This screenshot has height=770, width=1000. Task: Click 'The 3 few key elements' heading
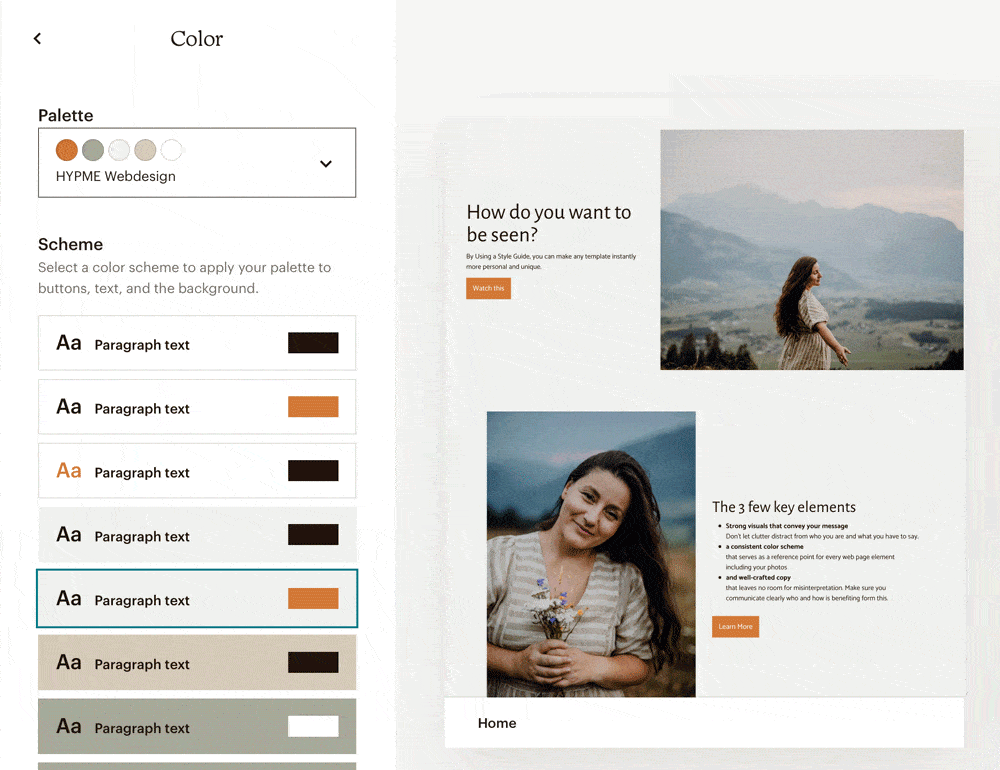point(784,507)
